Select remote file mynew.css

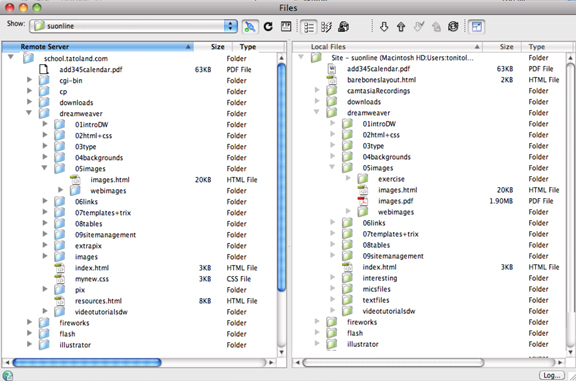(92, 279)
